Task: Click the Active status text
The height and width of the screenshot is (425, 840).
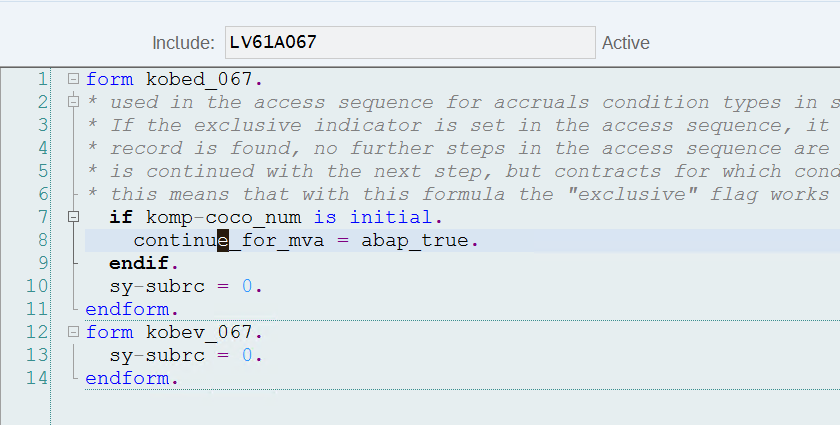Action: pos(625,43)
